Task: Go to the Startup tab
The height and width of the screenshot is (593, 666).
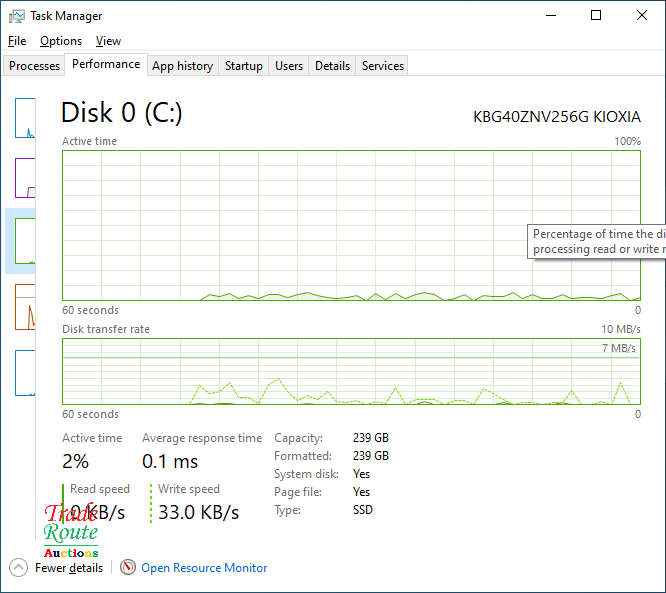Action: click(x=244, y=66)
